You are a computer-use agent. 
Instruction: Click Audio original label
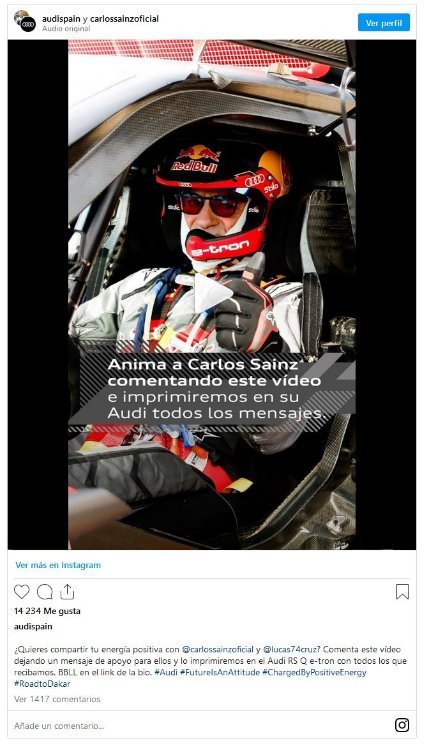pos(66,29)
